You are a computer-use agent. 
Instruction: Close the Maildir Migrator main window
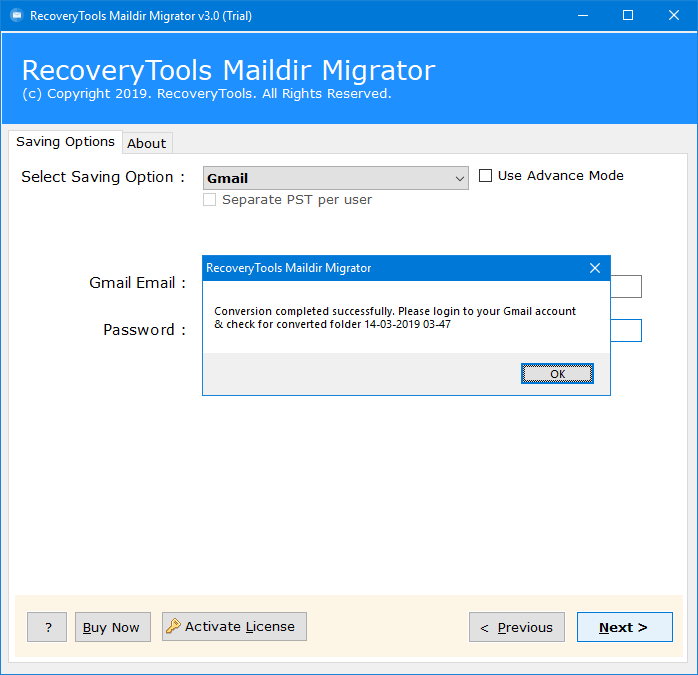coord(674,16)
